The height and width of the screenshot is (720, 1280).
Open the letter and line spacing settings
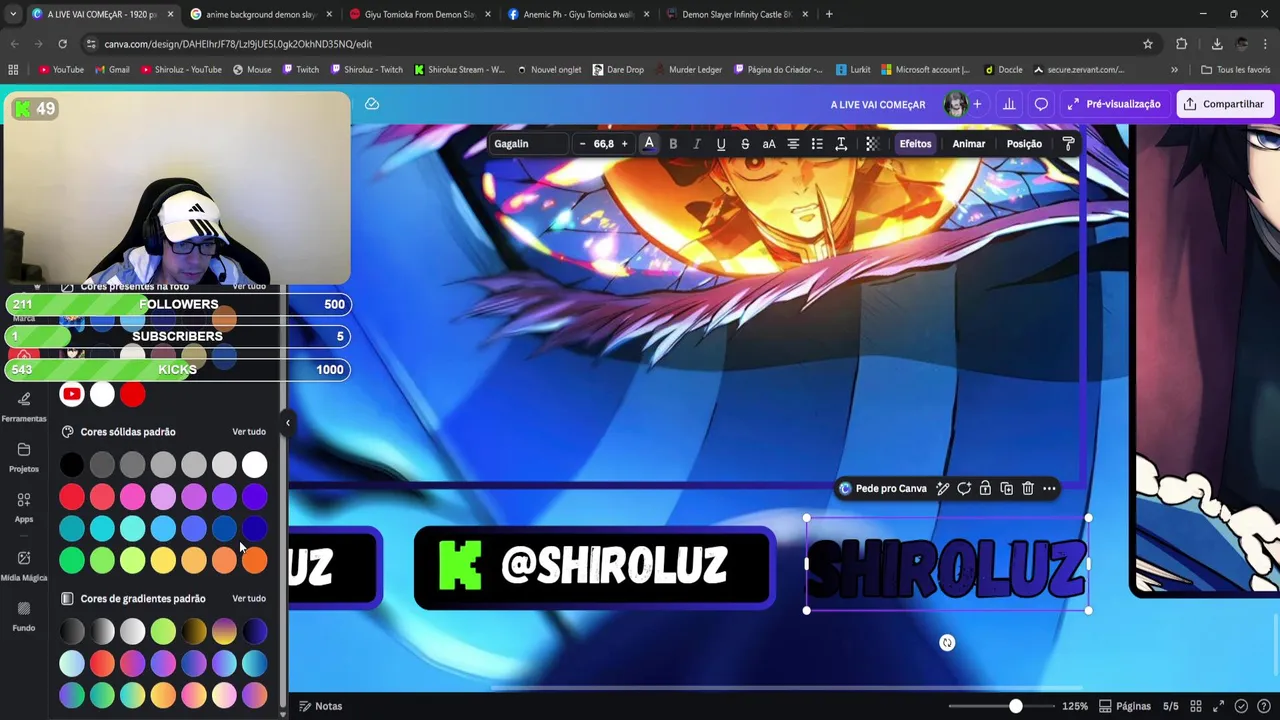point(841,144)
